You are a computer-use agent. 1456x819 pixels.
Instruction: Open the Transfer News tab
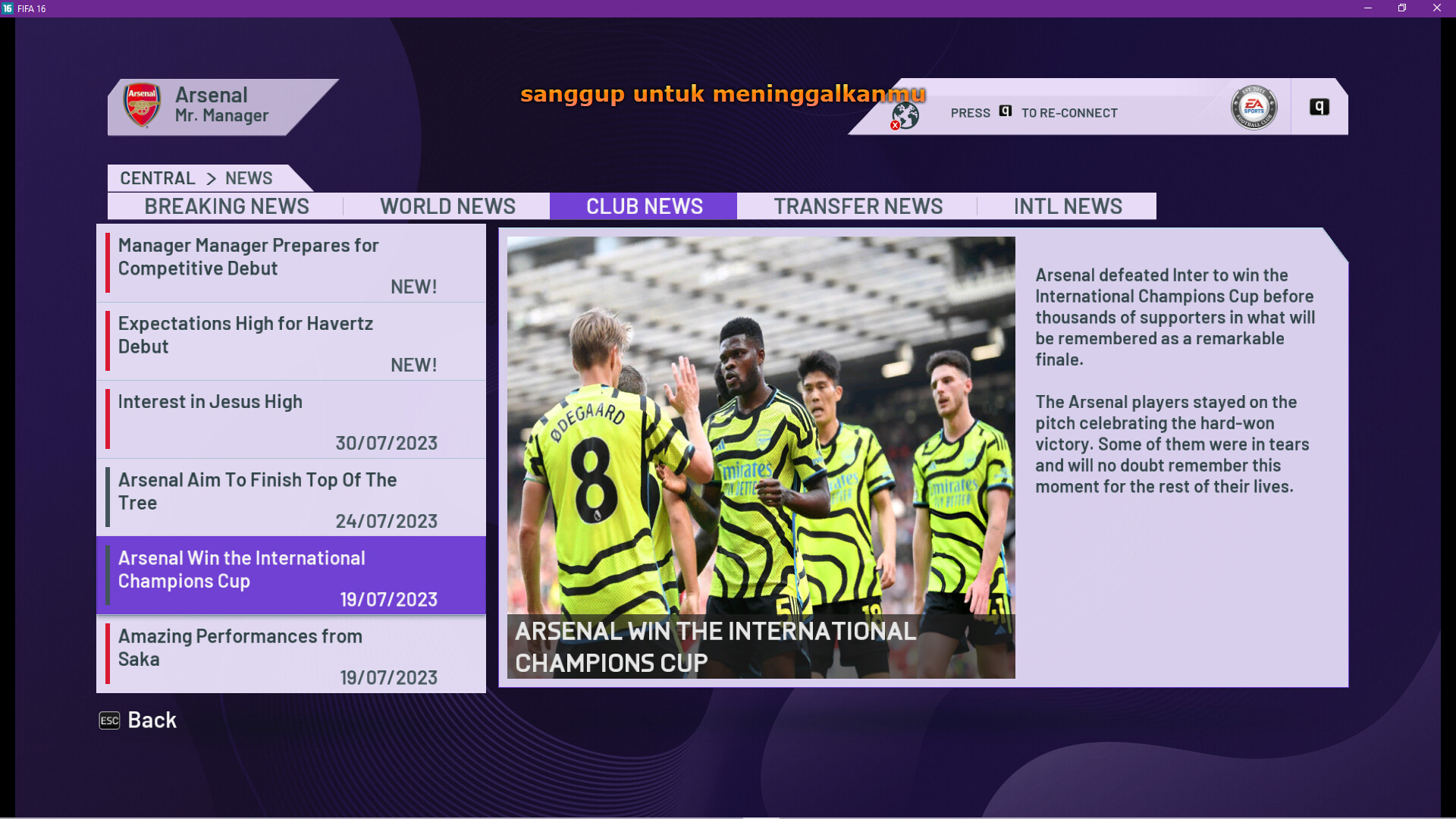coord(858,206)
